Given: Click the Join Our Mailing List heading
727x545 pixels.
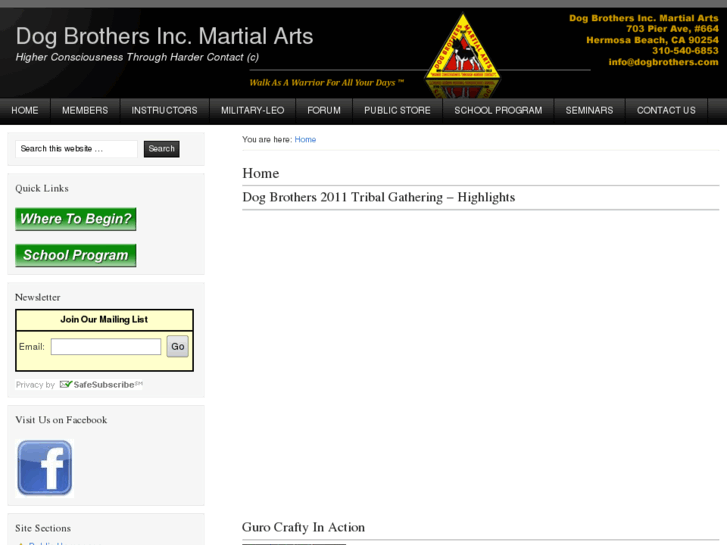Looking at the screenshot, I should (104, 320).
